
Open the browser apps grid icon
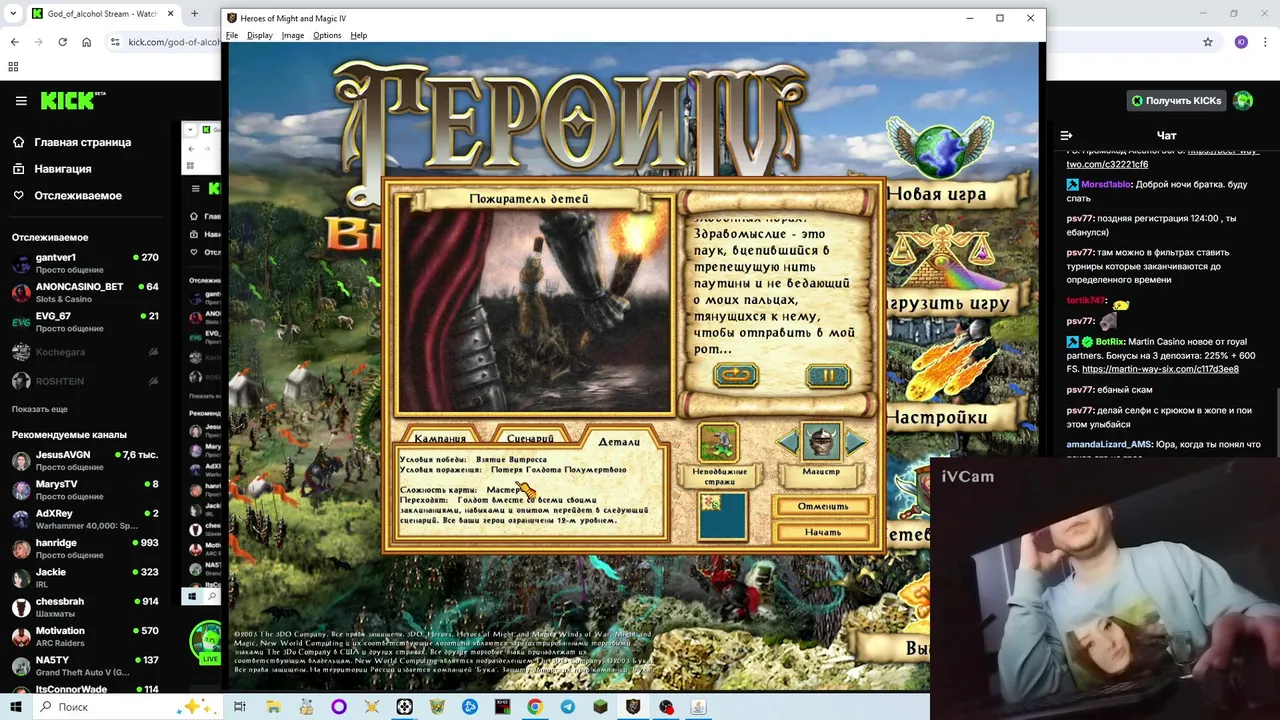click(13, 67)
